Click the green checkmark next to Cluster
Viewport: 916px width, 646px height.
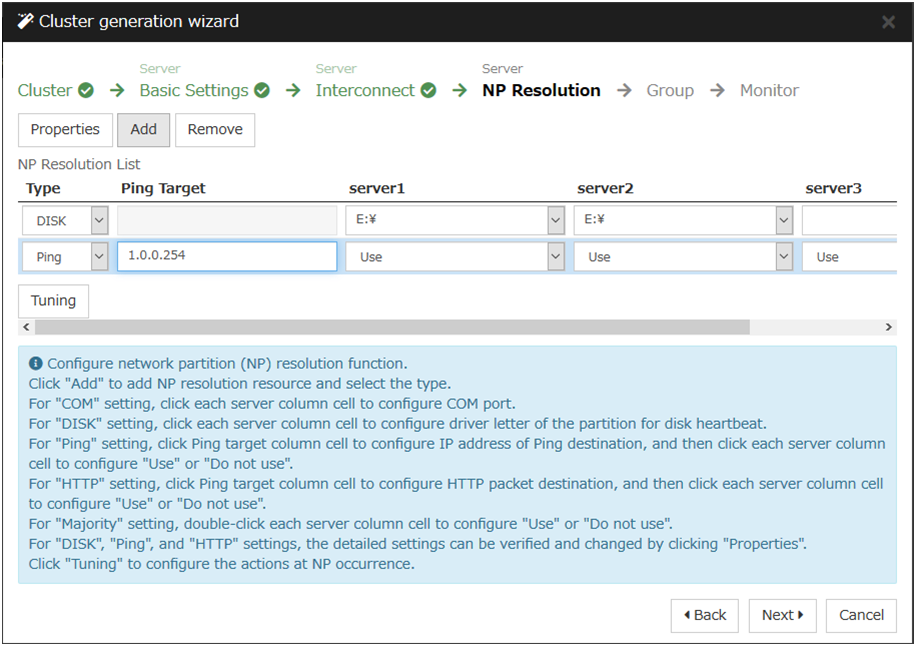86,90
